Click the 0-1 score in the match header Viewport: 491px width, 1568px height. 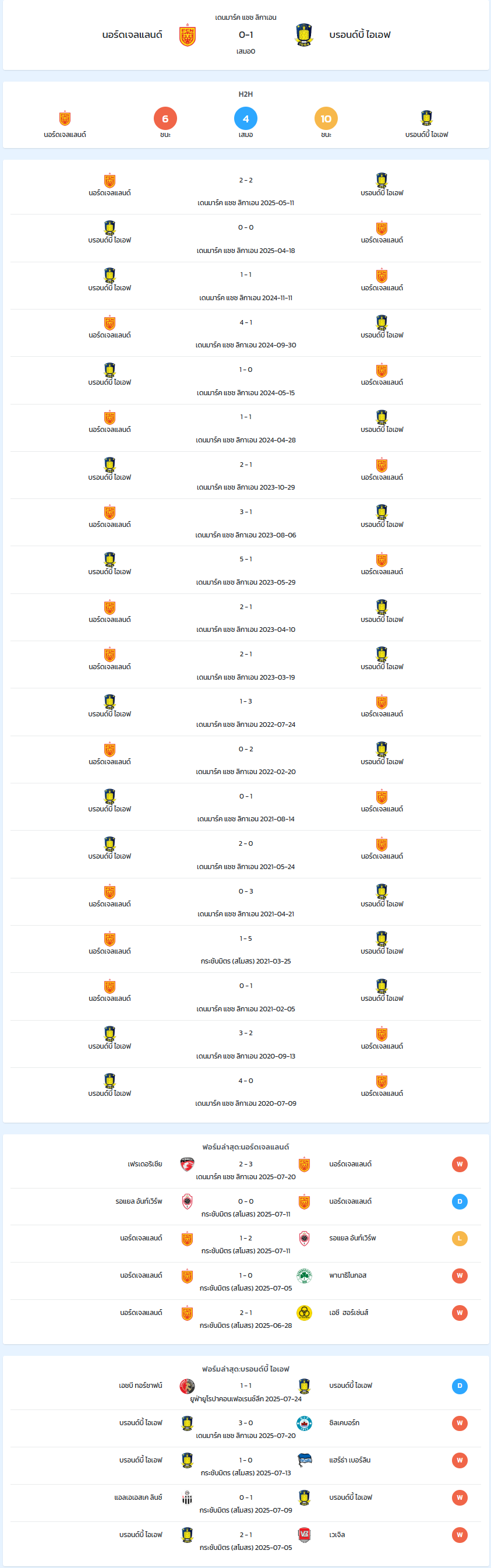246,35
